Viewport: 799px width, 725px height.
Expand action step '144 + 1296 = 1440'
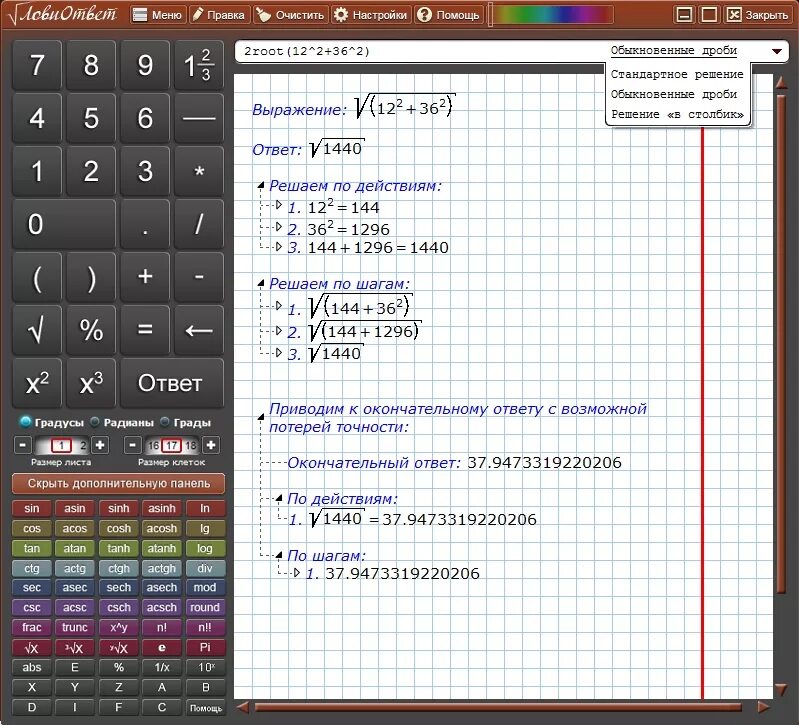coord(278,247)
